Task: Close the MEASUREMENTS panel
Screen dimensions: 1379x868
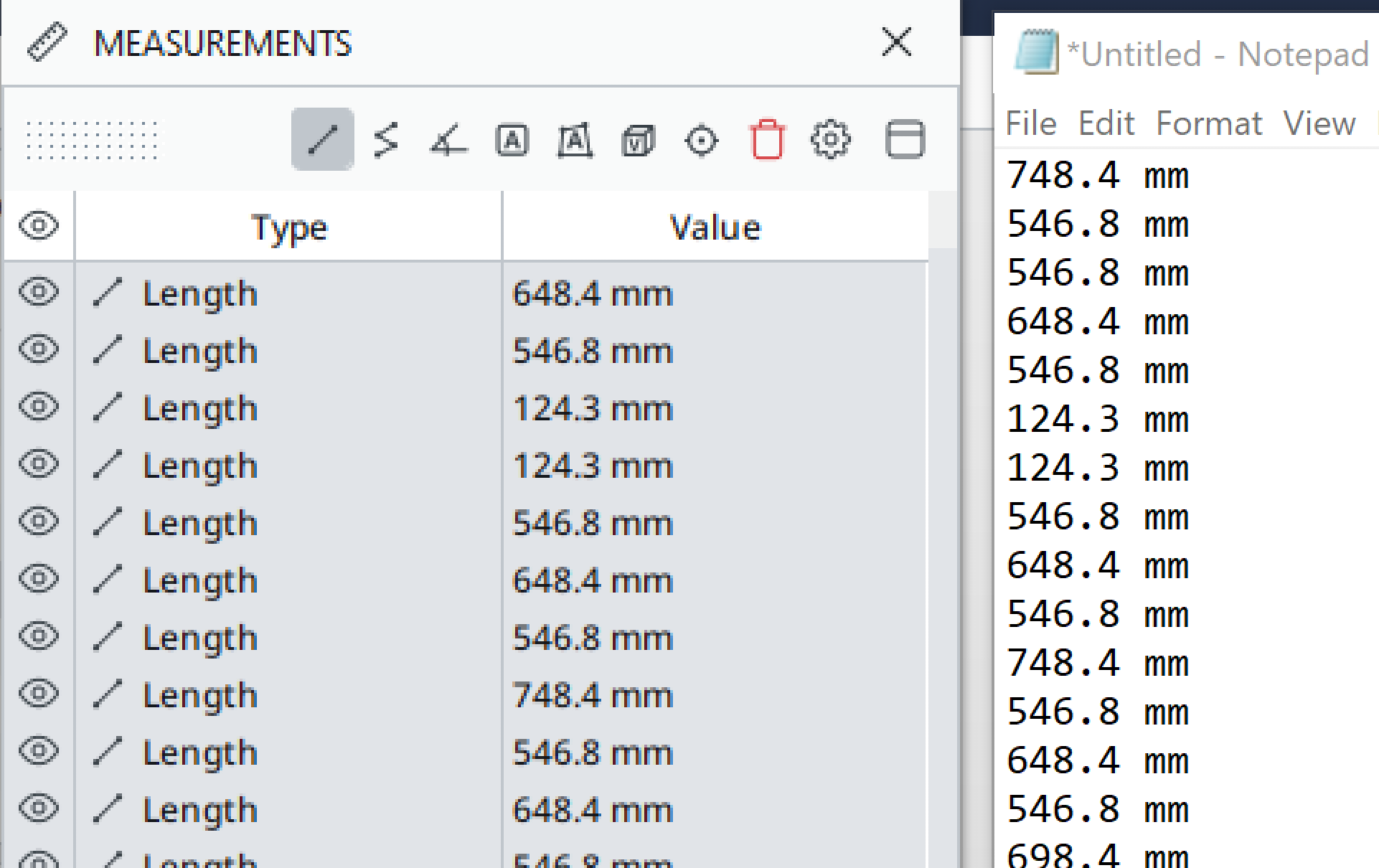Action: pyautogui.click(x=896, y=42)
